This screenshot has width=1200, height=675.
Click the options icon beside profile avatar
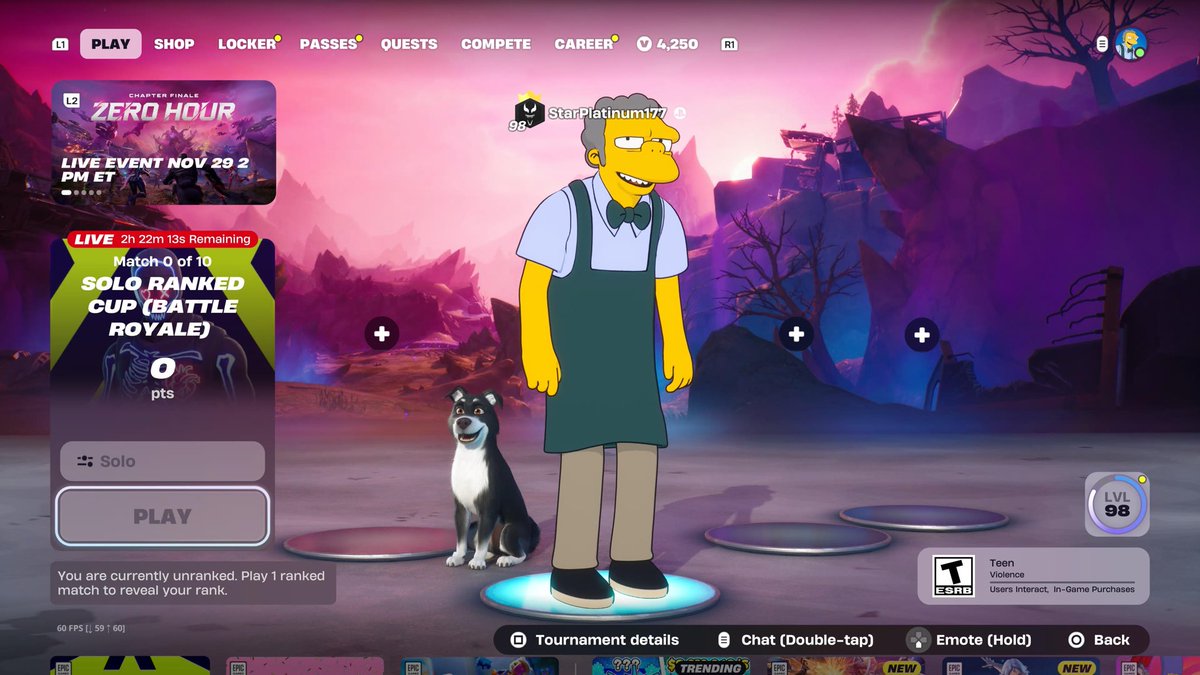click(x=1102, y=44)
